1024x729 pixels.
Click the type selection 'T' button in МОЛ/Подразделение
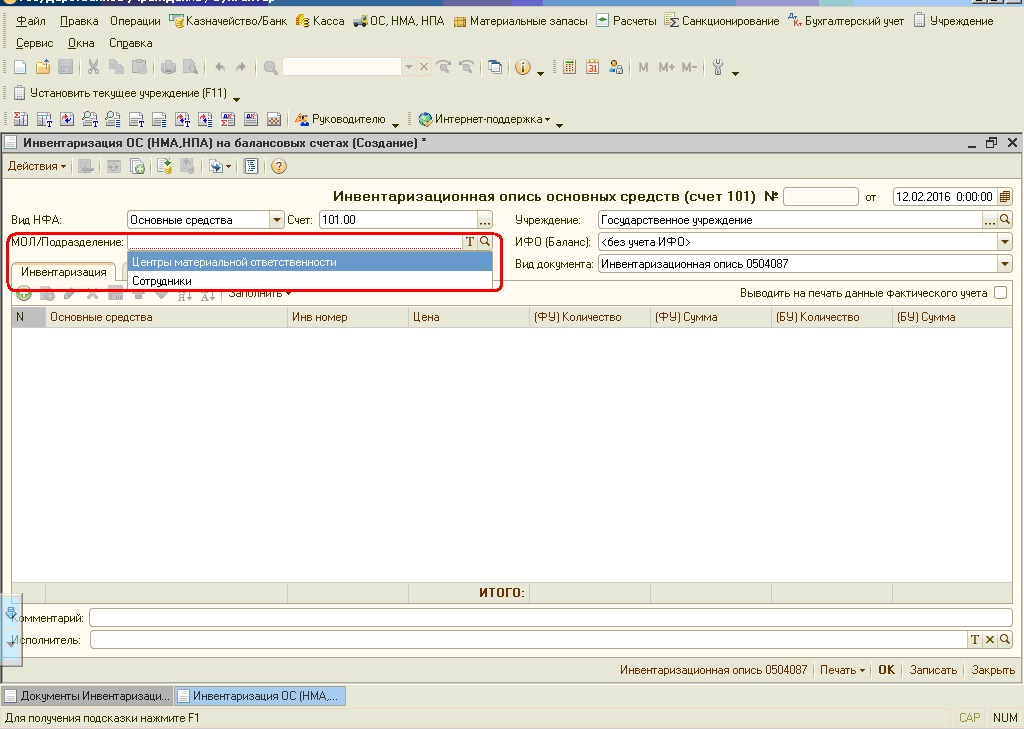pyautogui.click(x=470, y=242)
